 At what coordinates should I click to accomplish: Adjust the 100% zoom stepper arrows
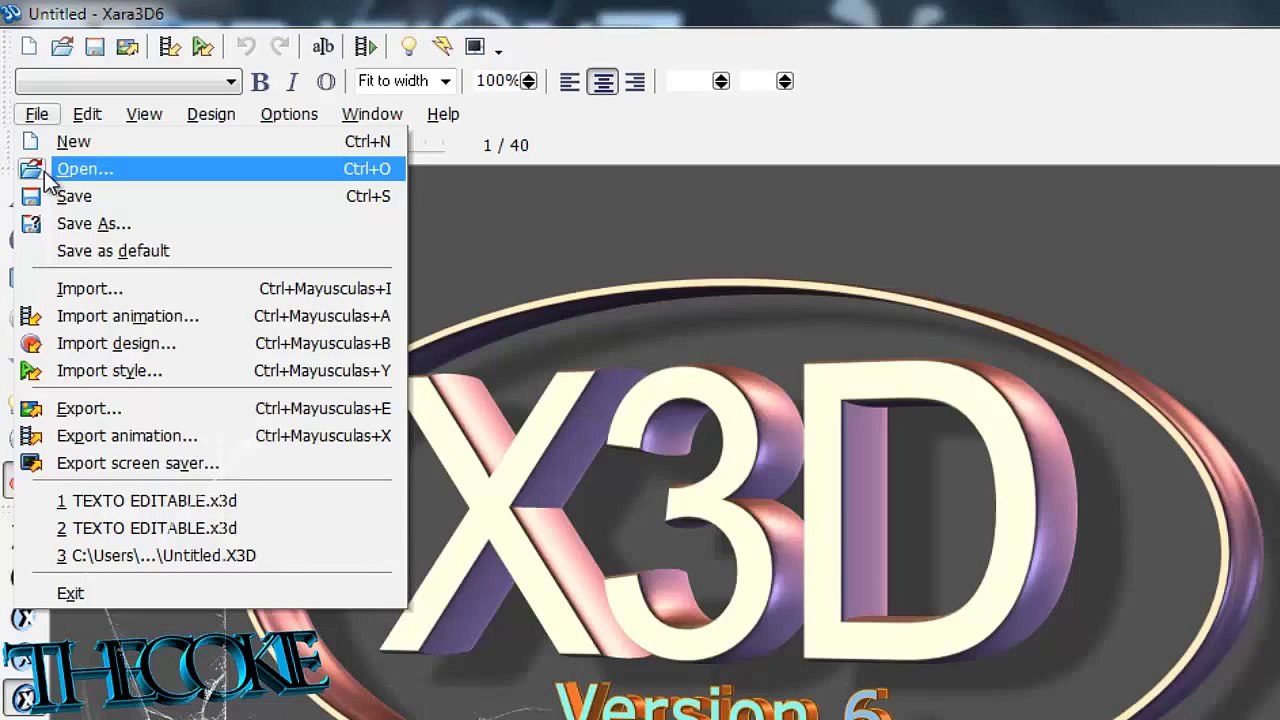[x=529, y=81]
